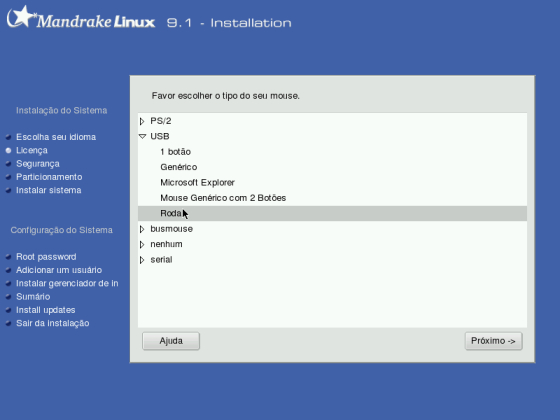Select the serial row label
The height and width of the screenshot is (420, 560).
161,260
